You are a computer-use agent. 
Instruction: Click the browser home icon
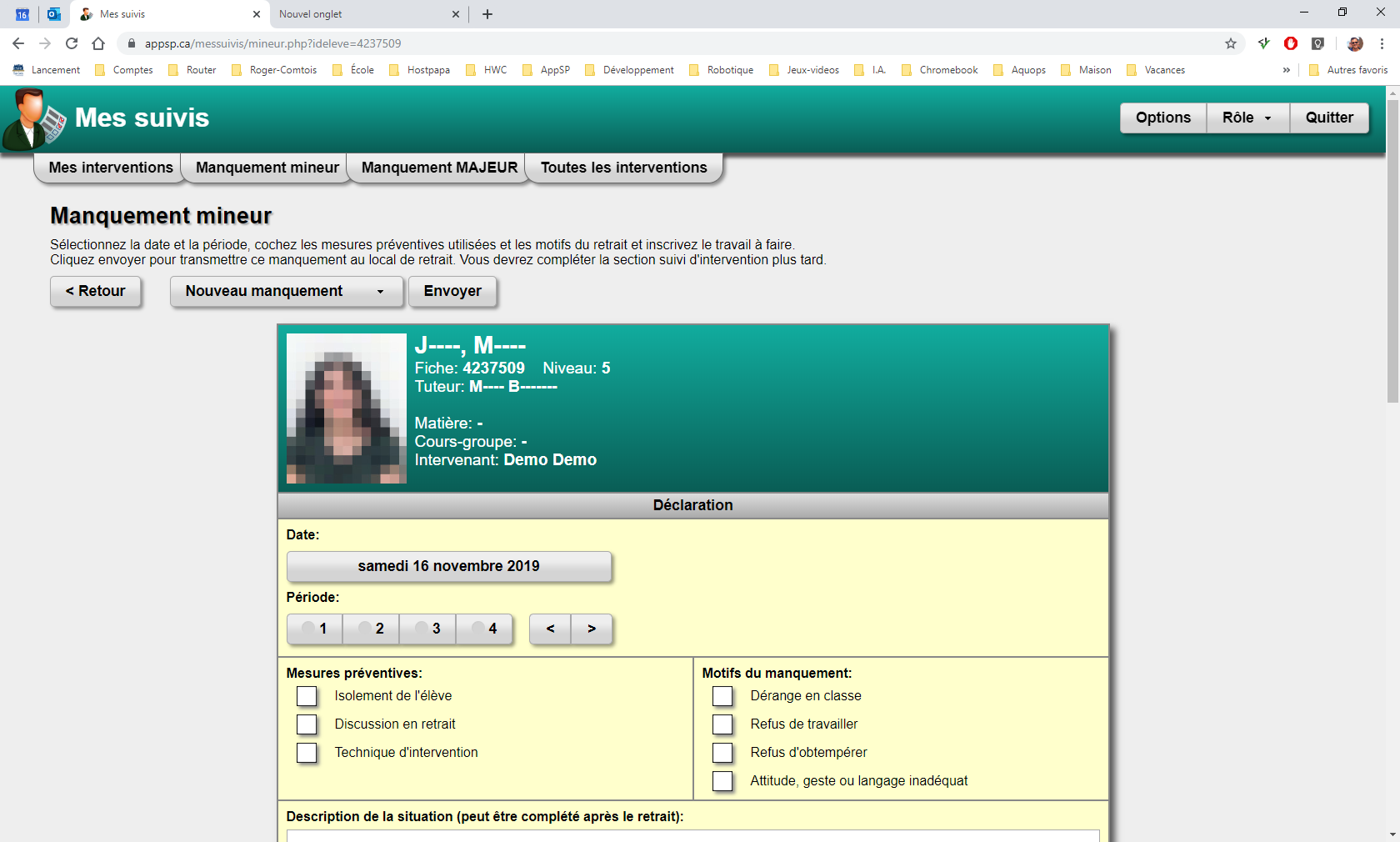pyautogui.click(x=99, y=43)
